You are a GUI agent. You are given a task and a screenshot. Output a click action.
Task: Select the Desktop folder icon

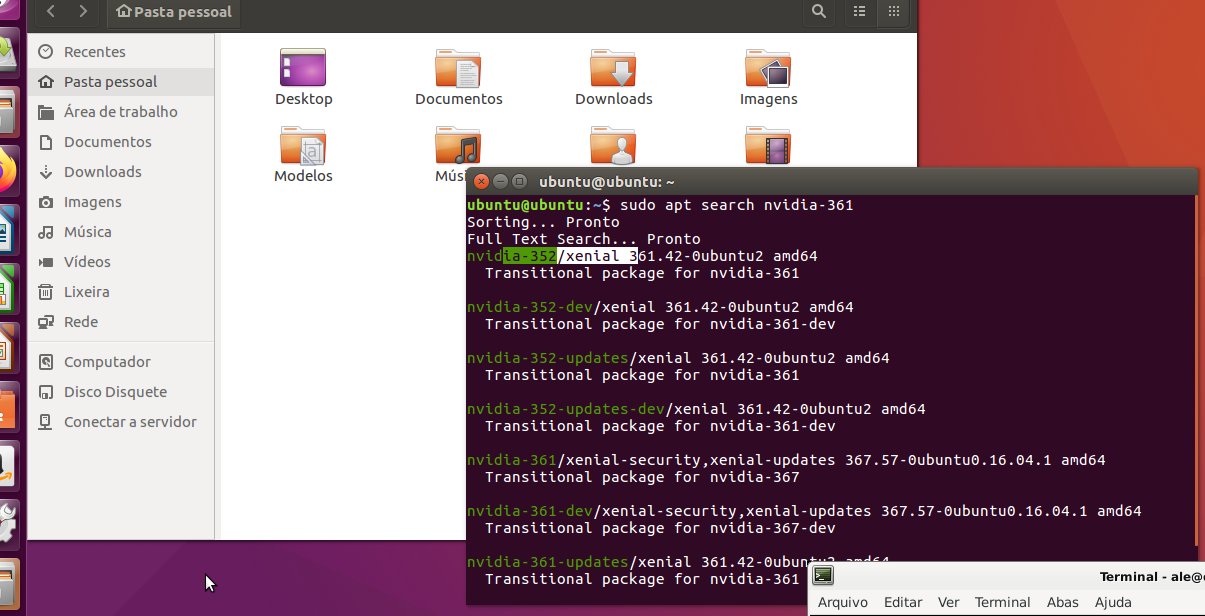pyautogui.click(x=303, y=68)
